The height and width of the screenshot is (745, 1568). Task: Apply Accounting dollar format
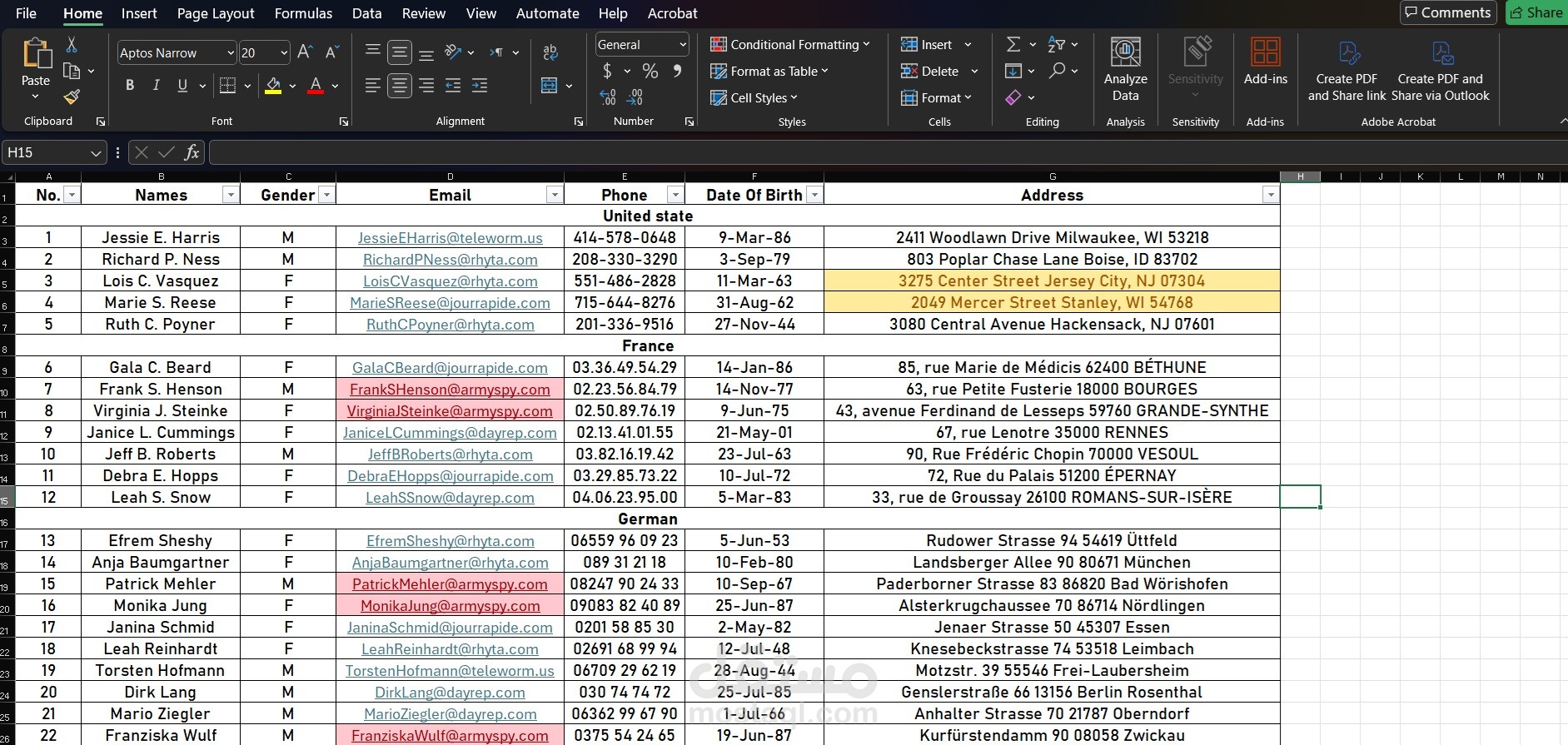click(607, 71)
